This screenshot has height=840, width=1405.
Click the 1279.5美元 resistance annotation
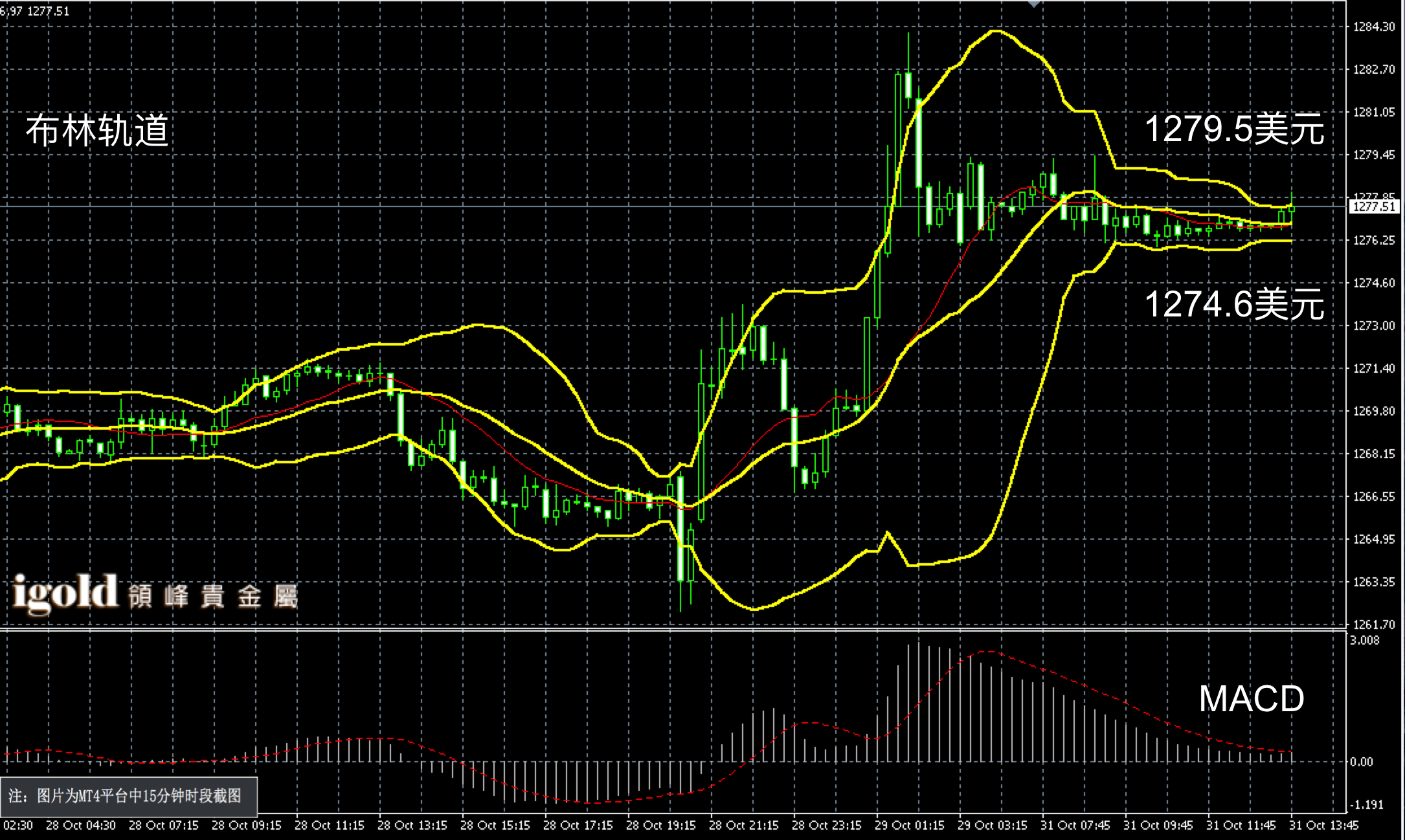tap(1234, 129)
